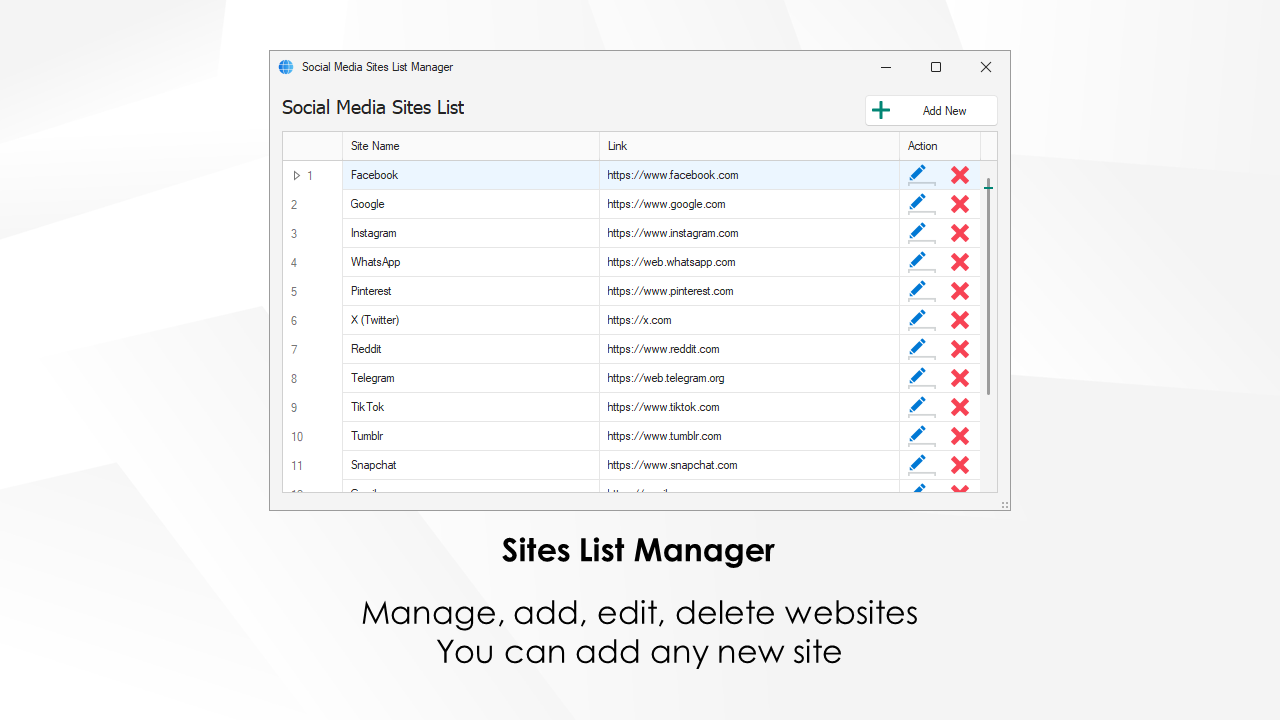This screenshot has width=1280, height=720.
Task: Click the Add New button
Action: [931, 111]
